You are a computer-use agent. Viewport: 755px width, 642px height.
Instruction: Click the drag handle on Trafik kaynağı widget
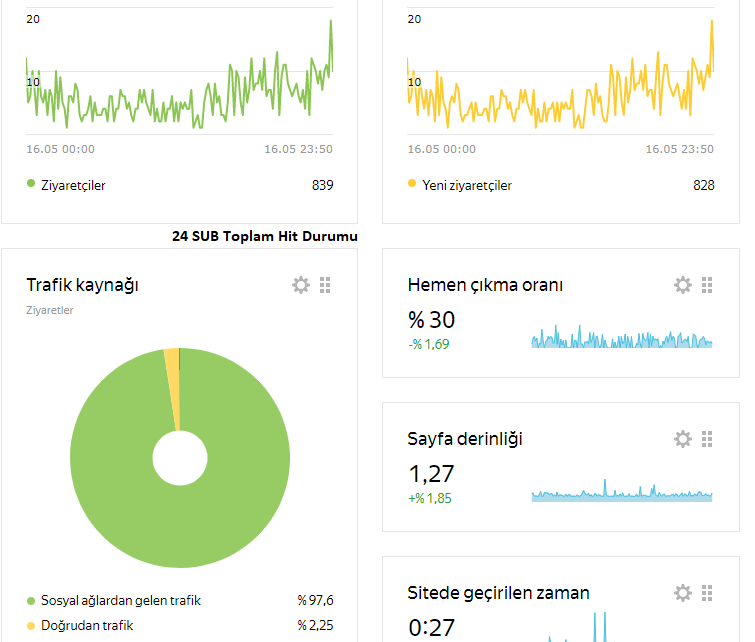click(325, 285)
